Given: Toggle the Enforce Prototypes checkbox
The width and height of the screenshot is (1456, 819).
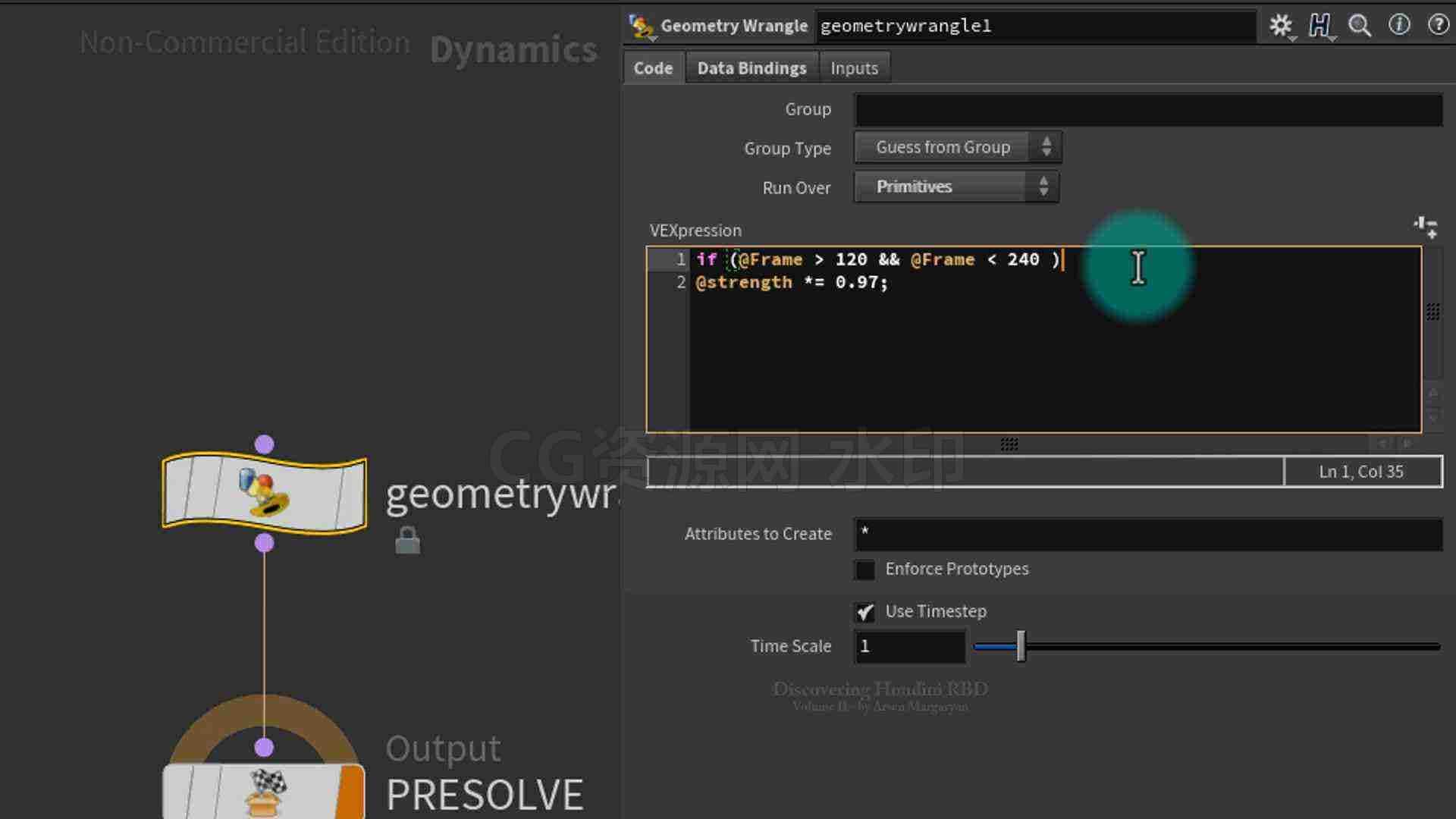Looking at the screenshot, I should [x=864, y=570].
